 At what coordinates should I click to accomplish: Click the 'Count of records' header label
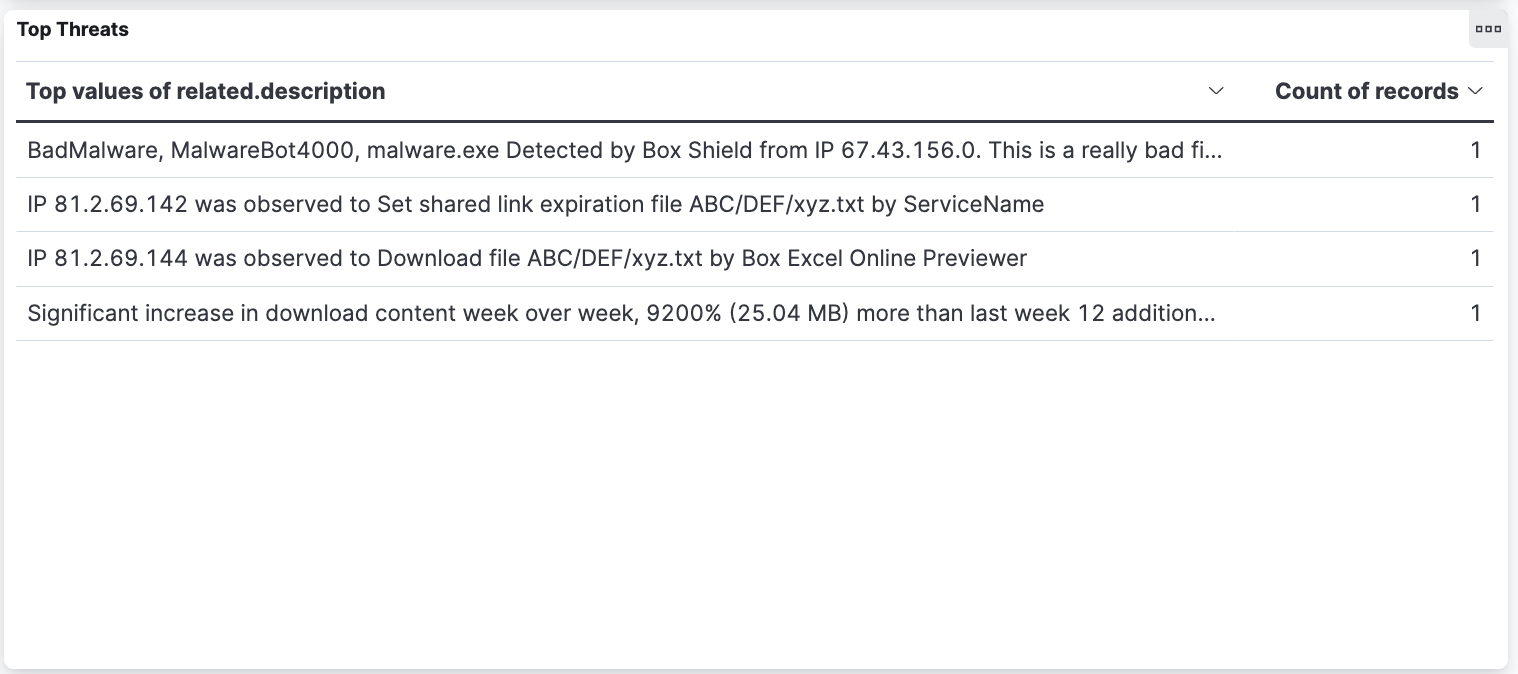(x=1366, y=91)
